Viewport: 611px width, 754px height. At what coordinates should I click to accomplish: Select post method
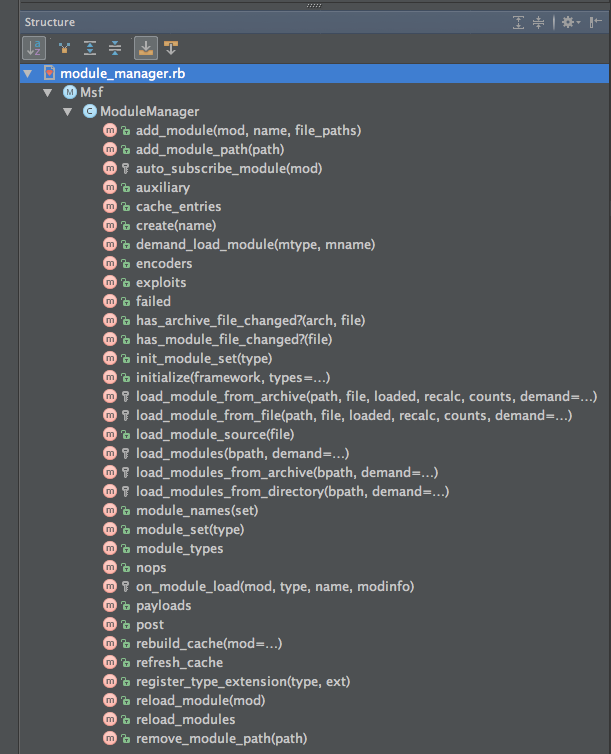150,625
